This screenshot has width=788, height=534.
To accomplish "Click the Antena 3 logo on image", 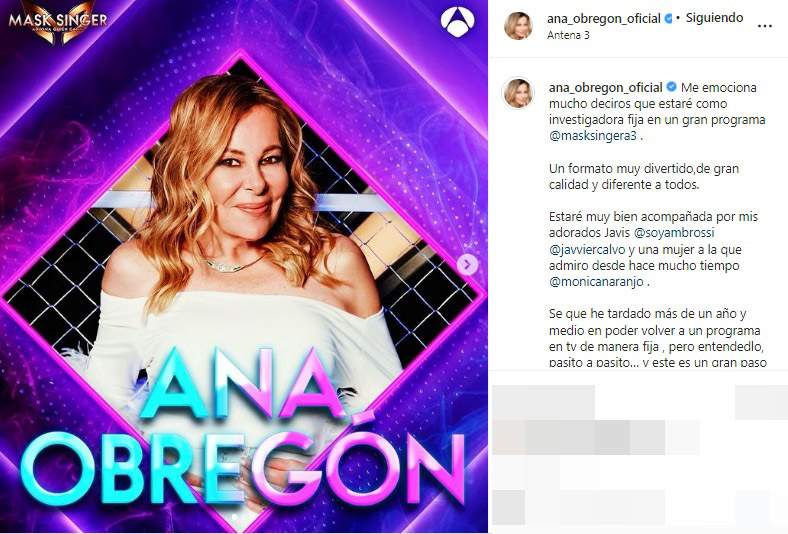I will 457,20.
